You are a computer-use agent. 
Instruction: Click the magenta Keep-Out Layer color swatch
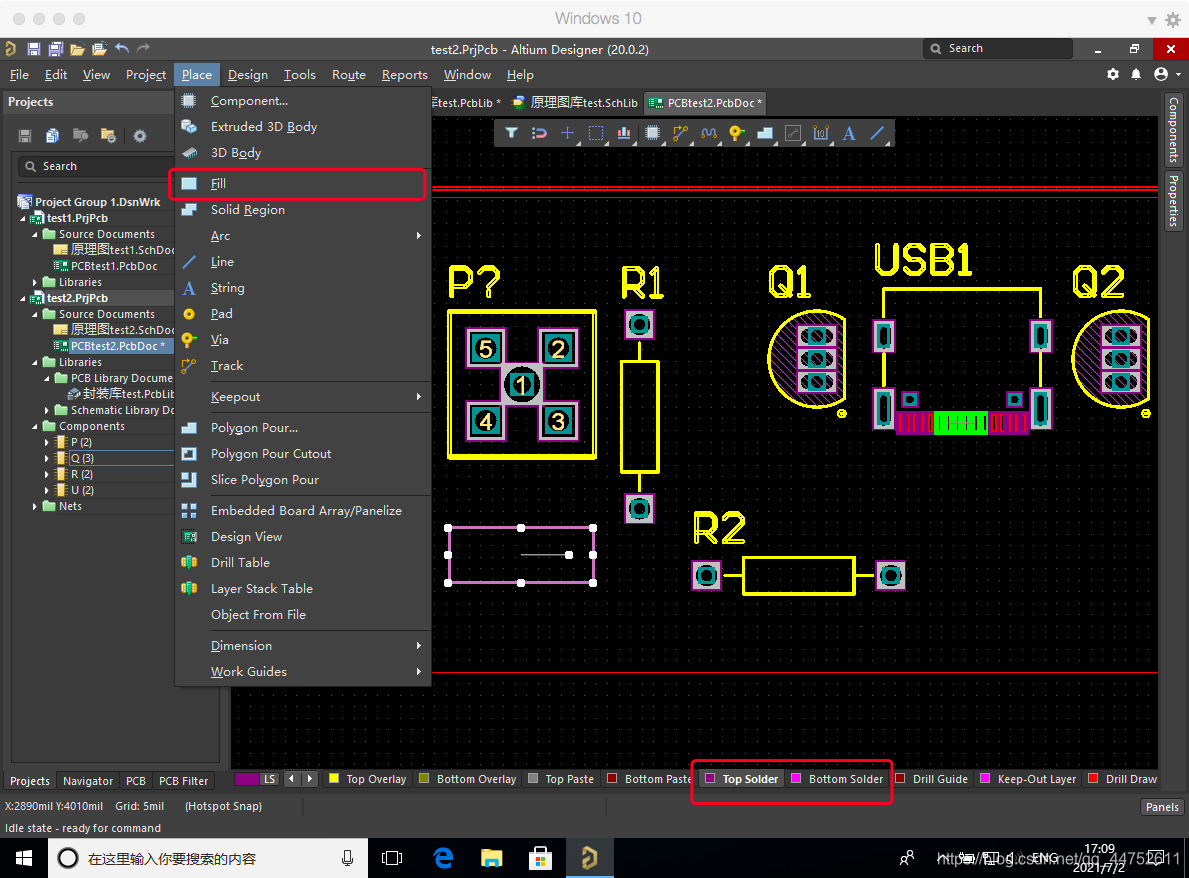(x=985, y=779)
